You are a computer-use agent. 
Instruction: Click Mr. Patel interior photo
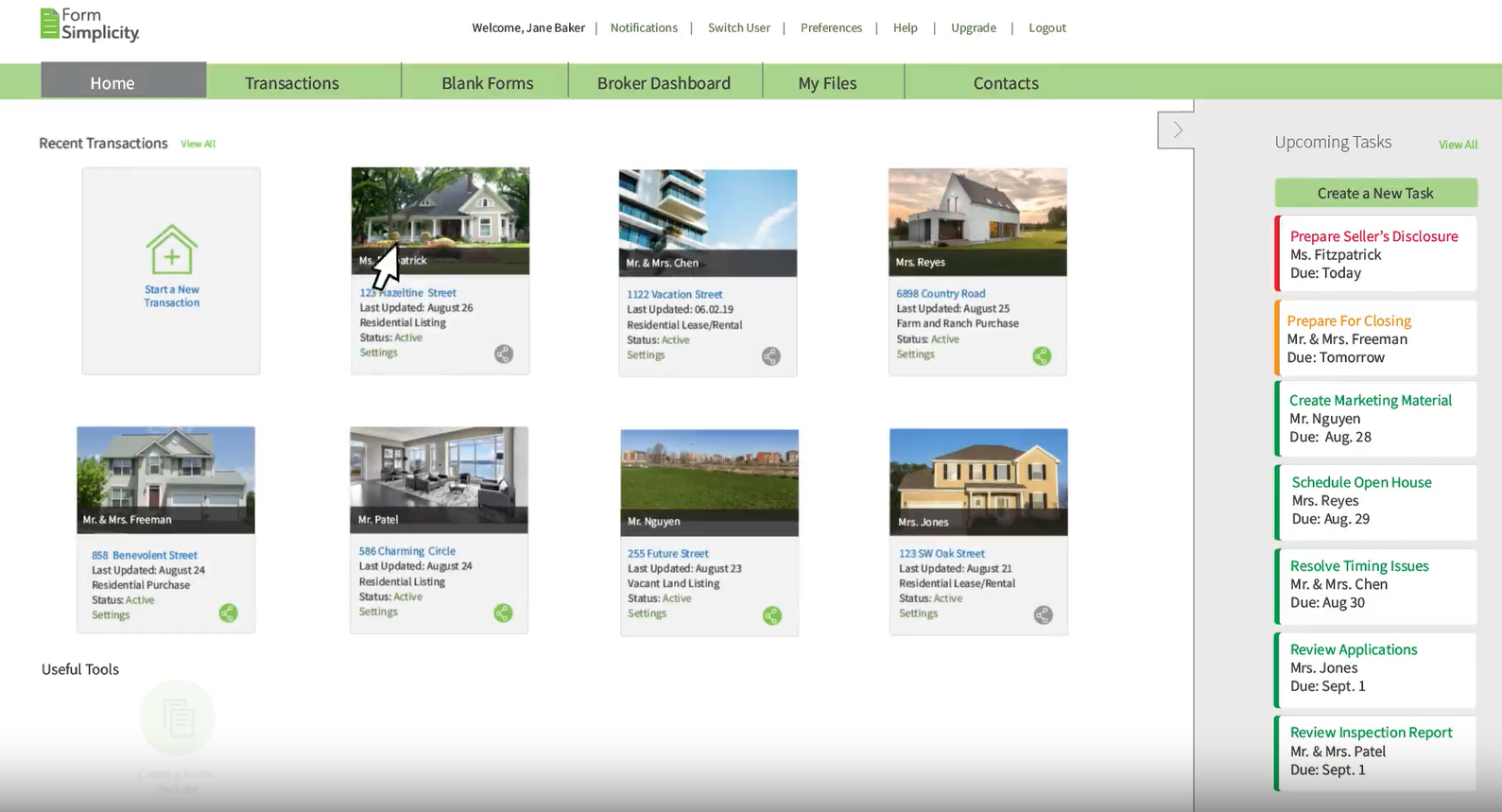439,480
